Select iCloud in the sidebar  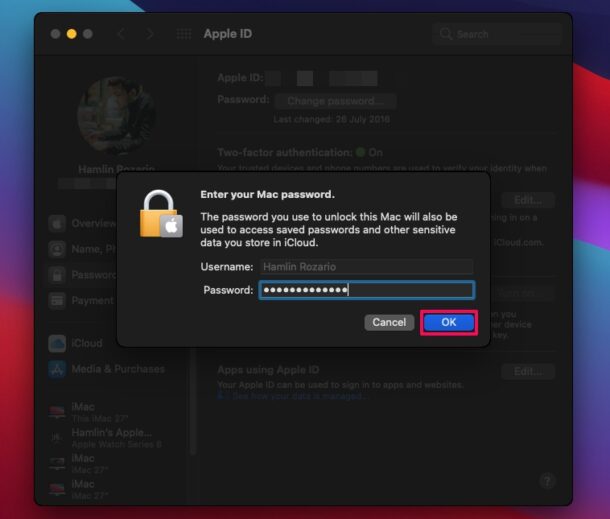click(75, 344)
